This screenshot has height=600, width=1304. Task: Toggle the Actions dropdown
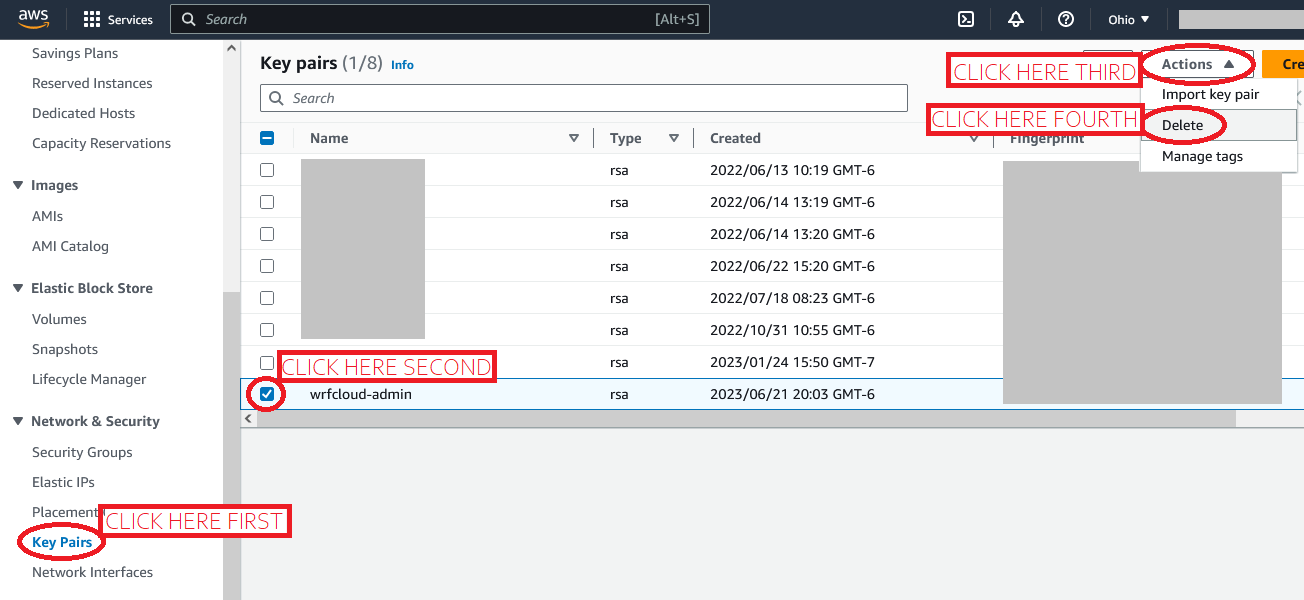pos(1198,64)
